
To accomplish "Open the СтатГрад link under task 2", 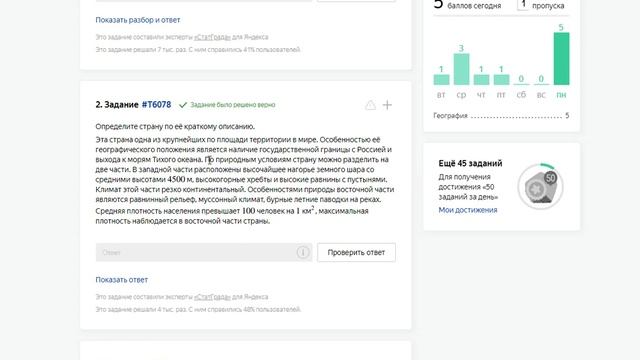I will pos(212,297).
